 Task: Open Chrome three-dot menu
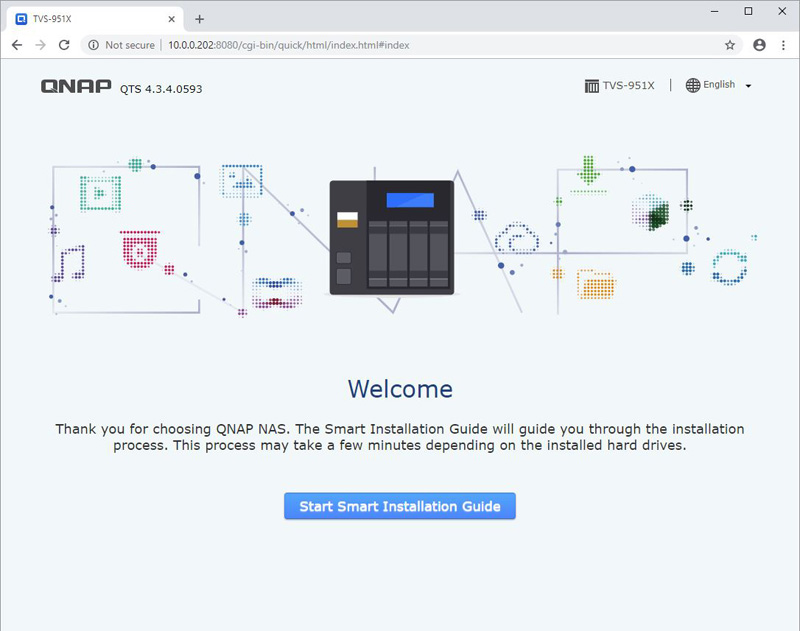click(x=783, y=45)
